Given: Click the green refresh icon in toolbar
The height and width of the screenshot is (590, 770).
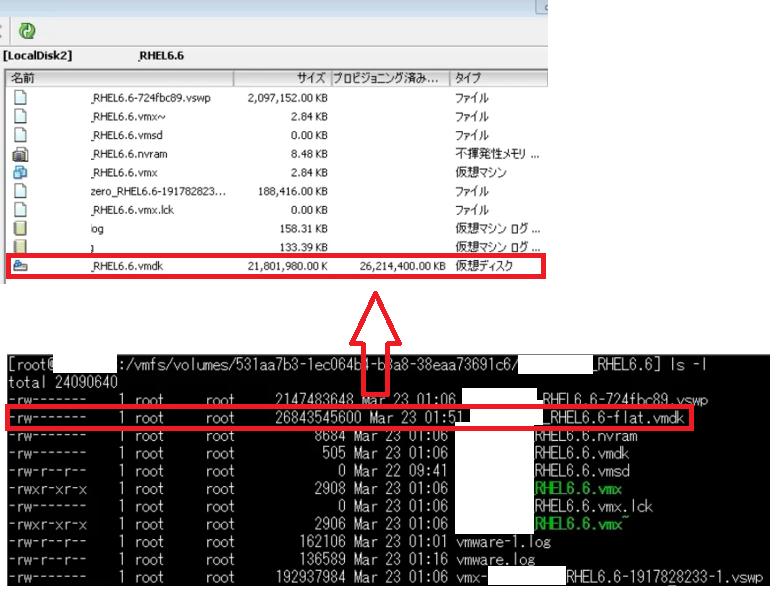Looking at the screenshot, I should pos(27,31).
